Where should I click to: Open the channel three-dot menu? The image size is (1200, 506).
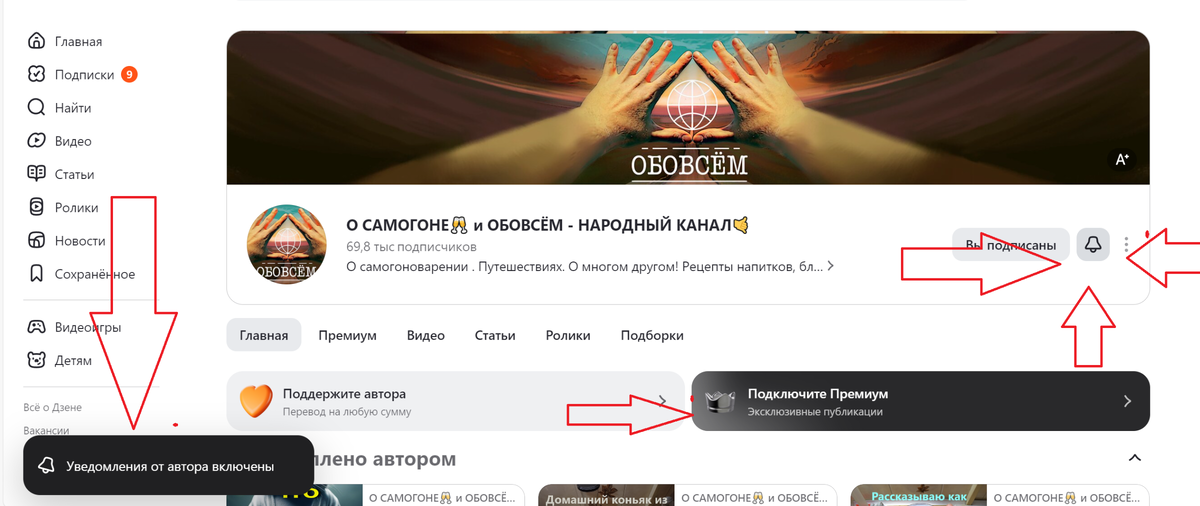point(1126,245)
